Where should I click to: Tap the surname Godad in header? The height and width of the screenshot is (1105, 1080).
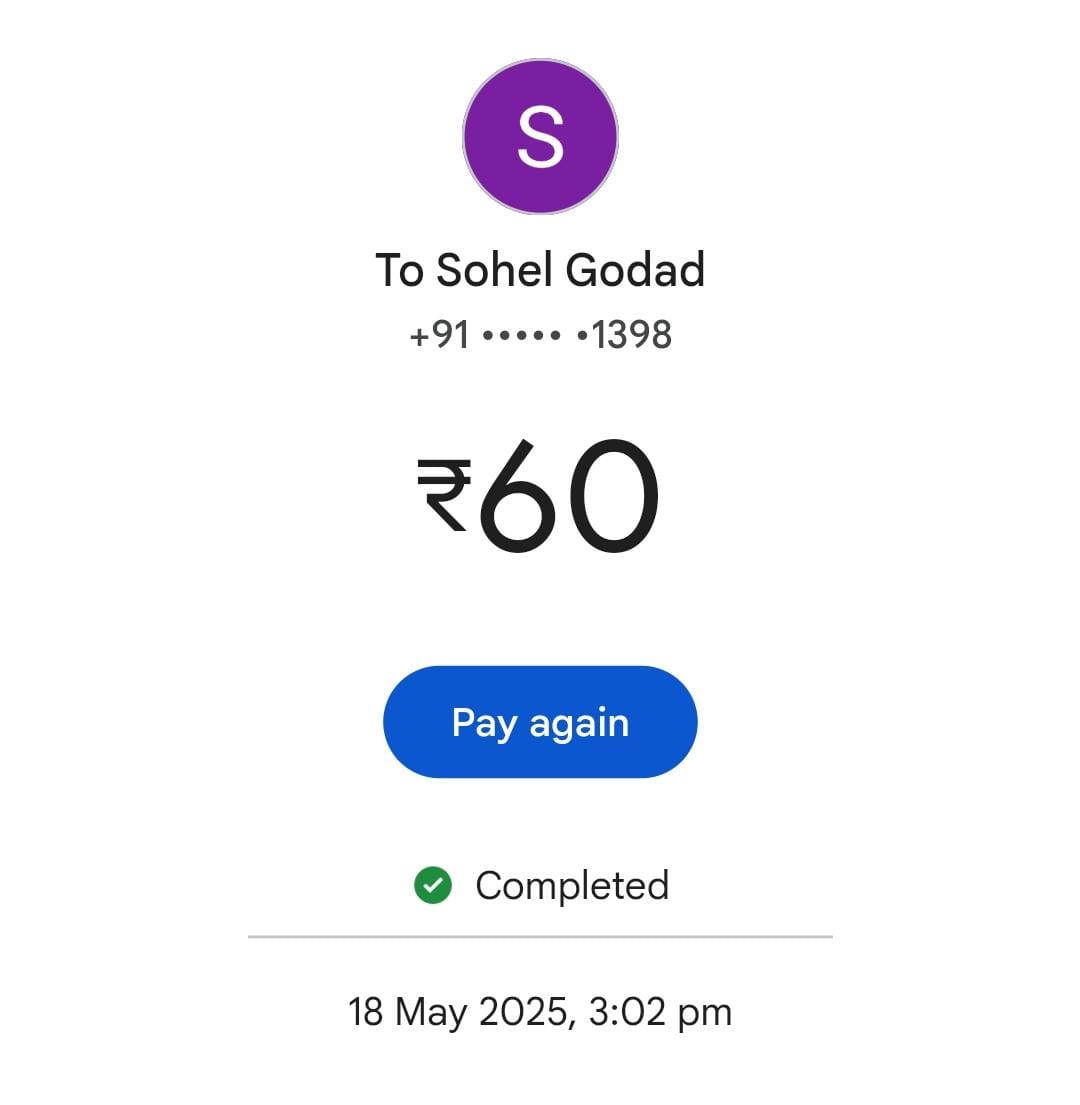pyautogui.click(x=635, y=270)
